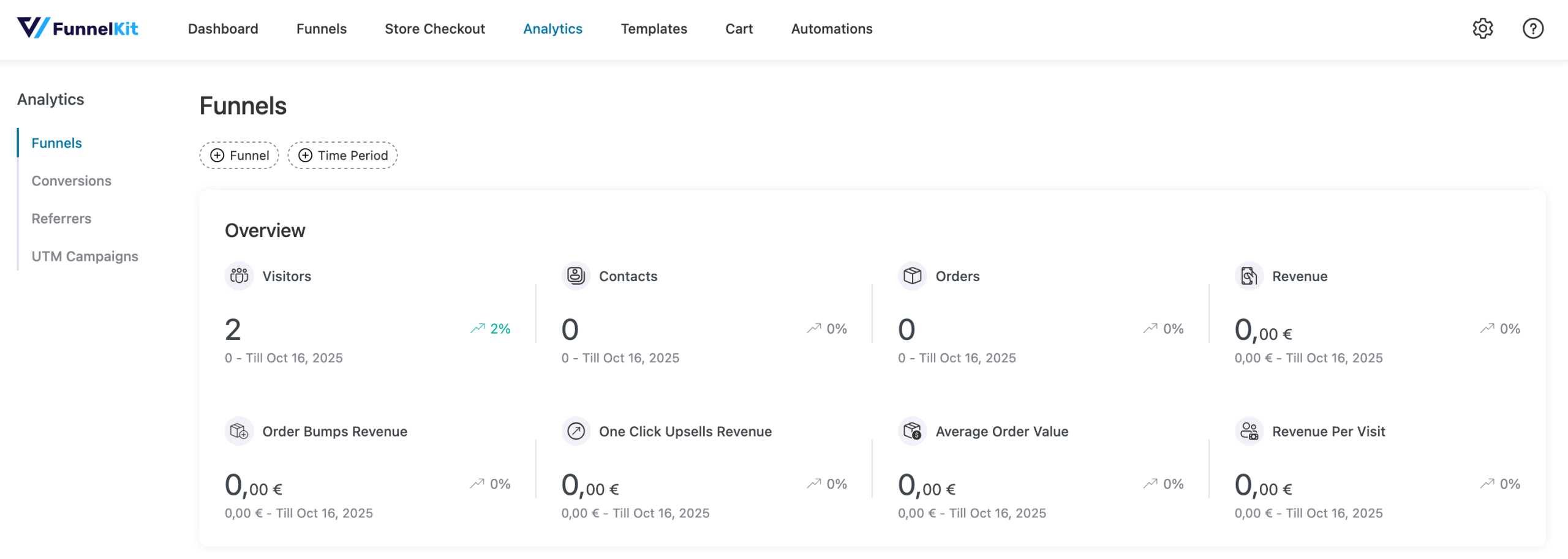
Task: Click the Revenue Per Visit label
Action: pyautogui.click(x=1328, y=432)
